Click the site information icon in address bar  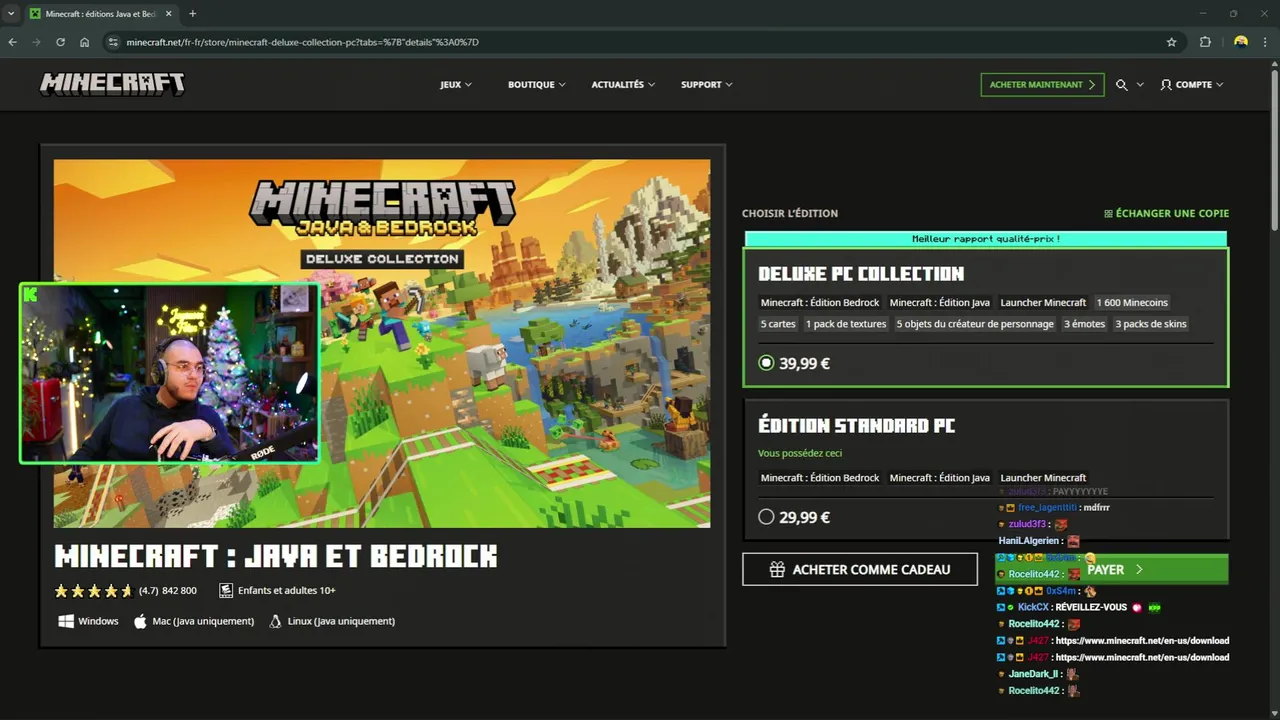pos(113,42)
